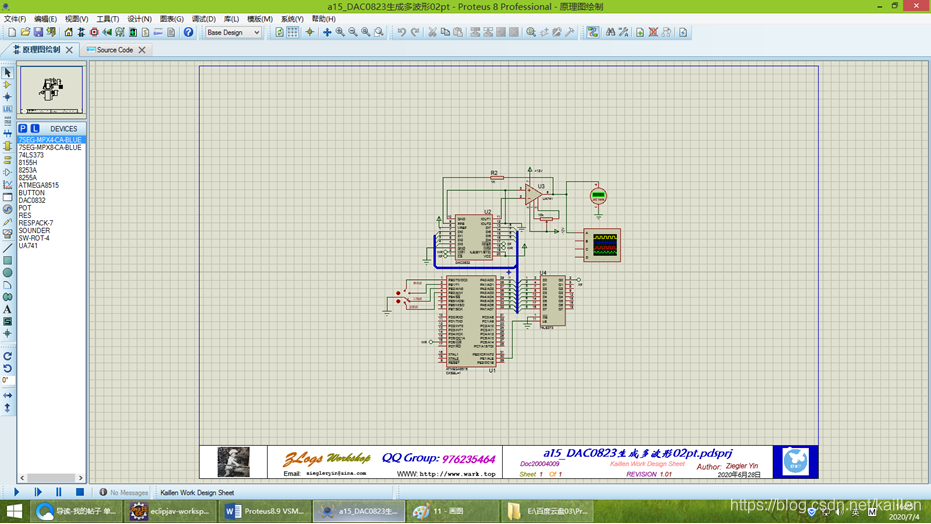Click the No Messages status indicator
Screen dimensions: 931x524
[124, 493]
